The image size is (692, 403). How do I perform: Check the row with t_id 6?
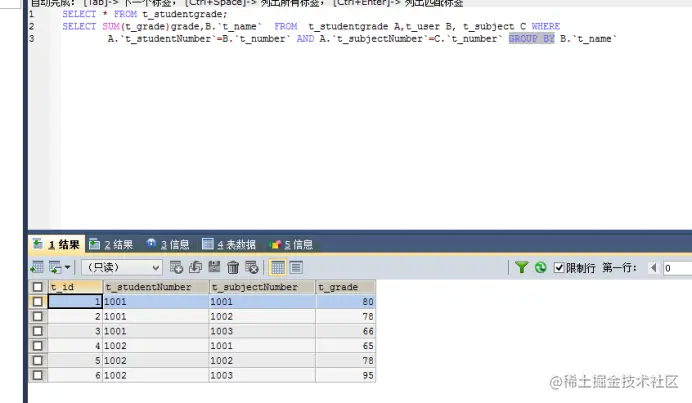38,375
